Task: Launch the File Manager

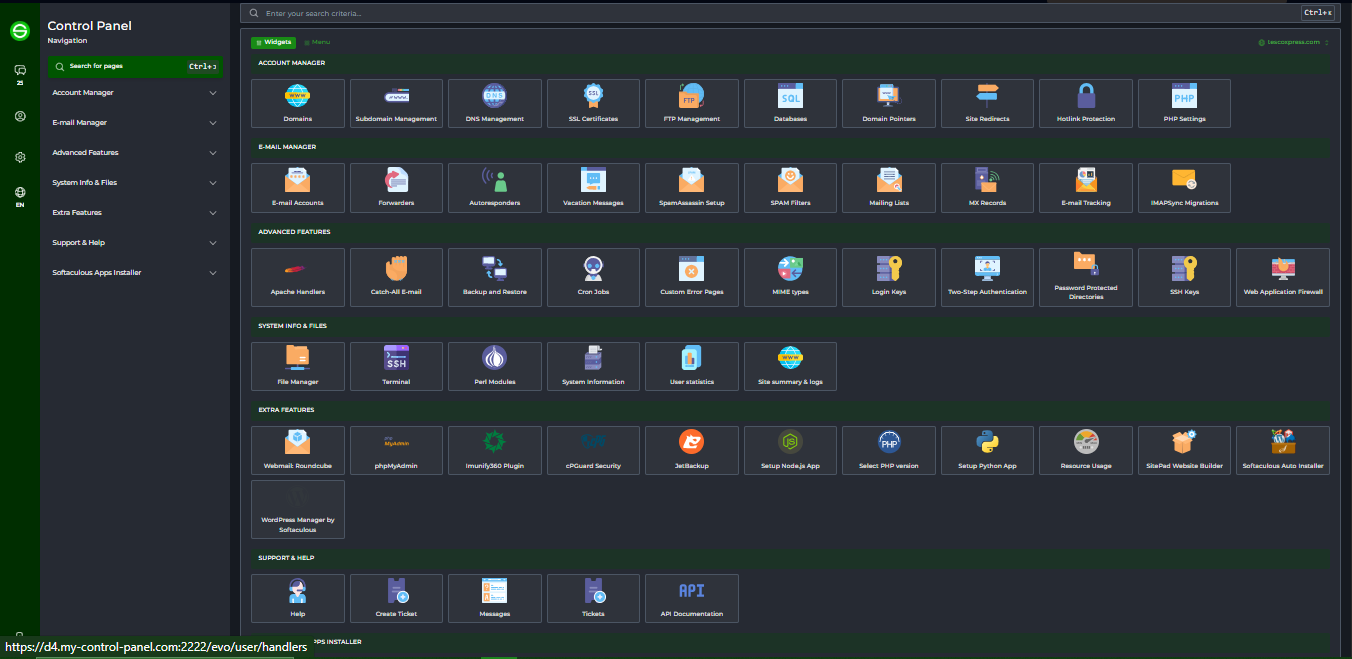Action: click(x=298, y=366)
